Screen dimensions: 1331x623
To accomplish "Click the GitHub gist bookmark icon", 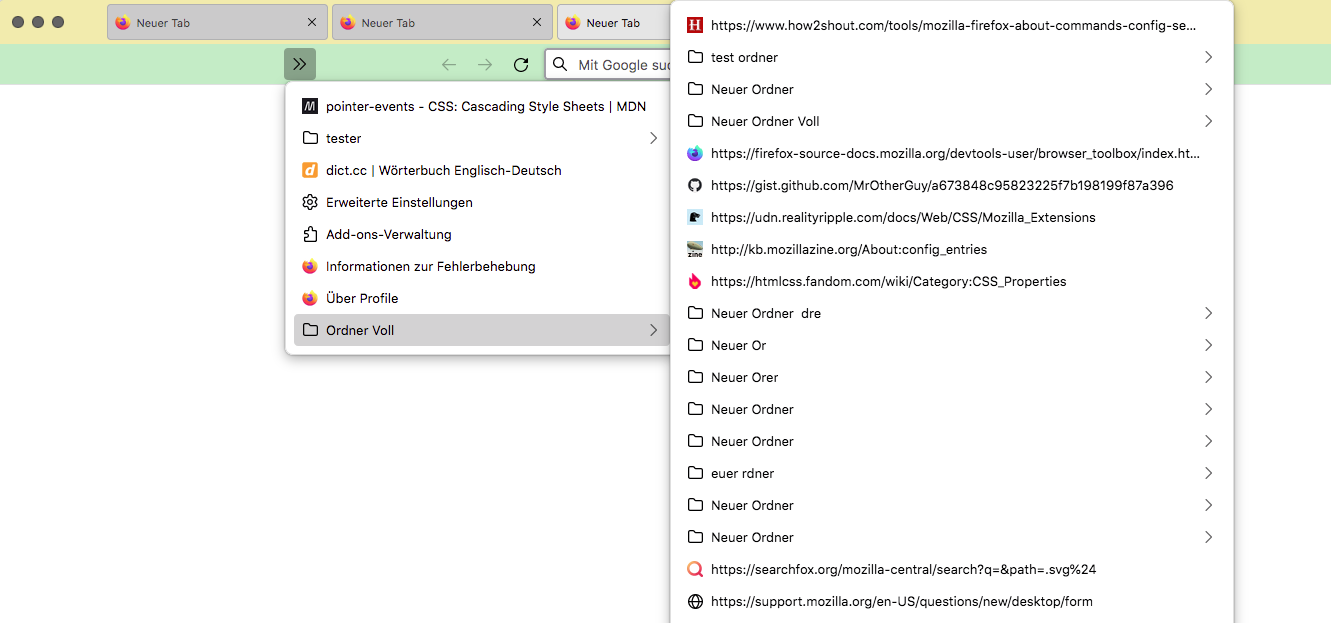I will [x=695, y=185].
